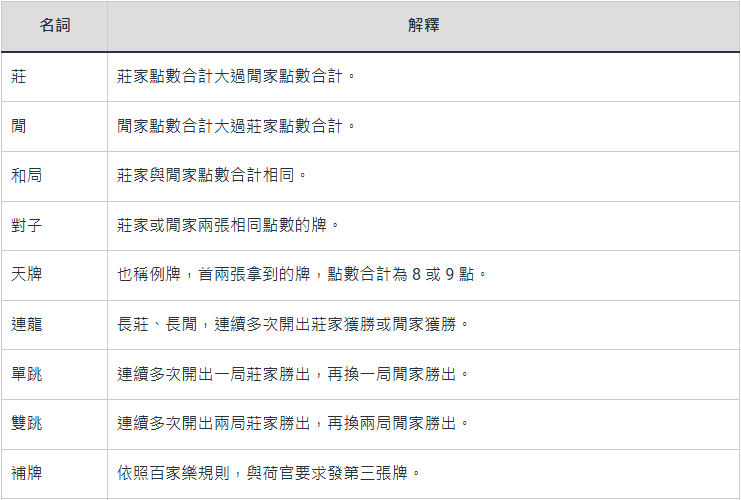741x500 pixels.
Task: Click the explanation 閒家點數合計大過莊家點數合計
Action: click(236, 126)
